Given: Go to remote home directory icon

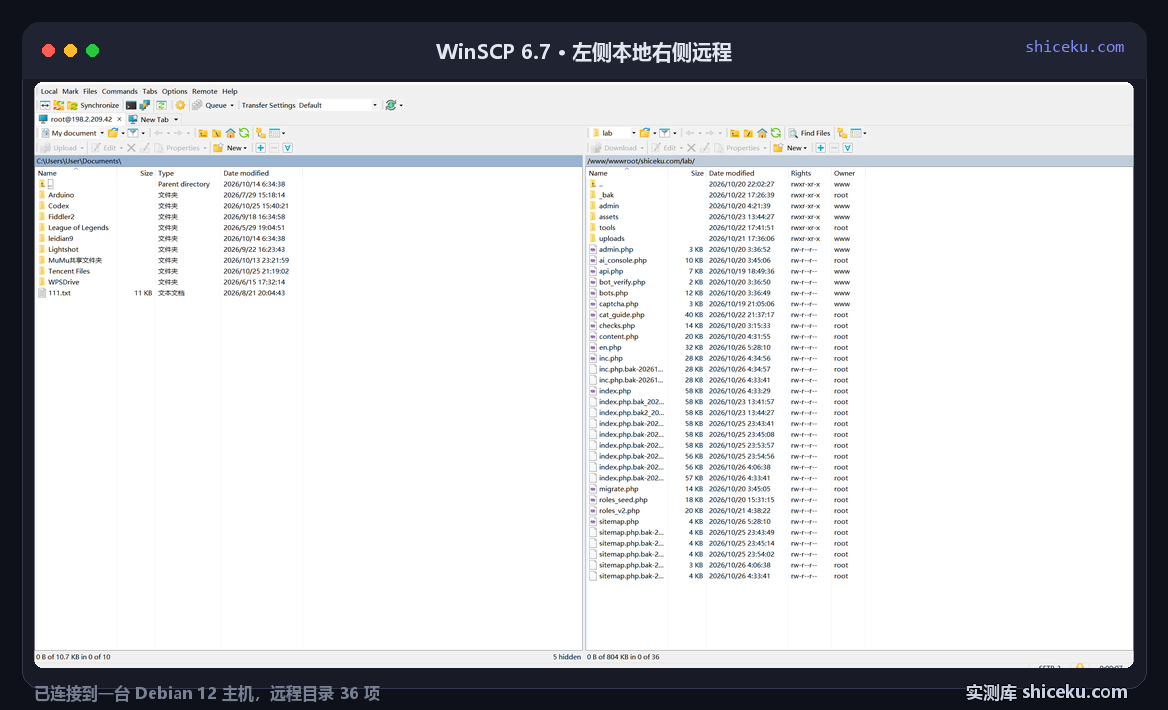Looking at the screenshot, I should pyautogui.click(x=762, y=133).
